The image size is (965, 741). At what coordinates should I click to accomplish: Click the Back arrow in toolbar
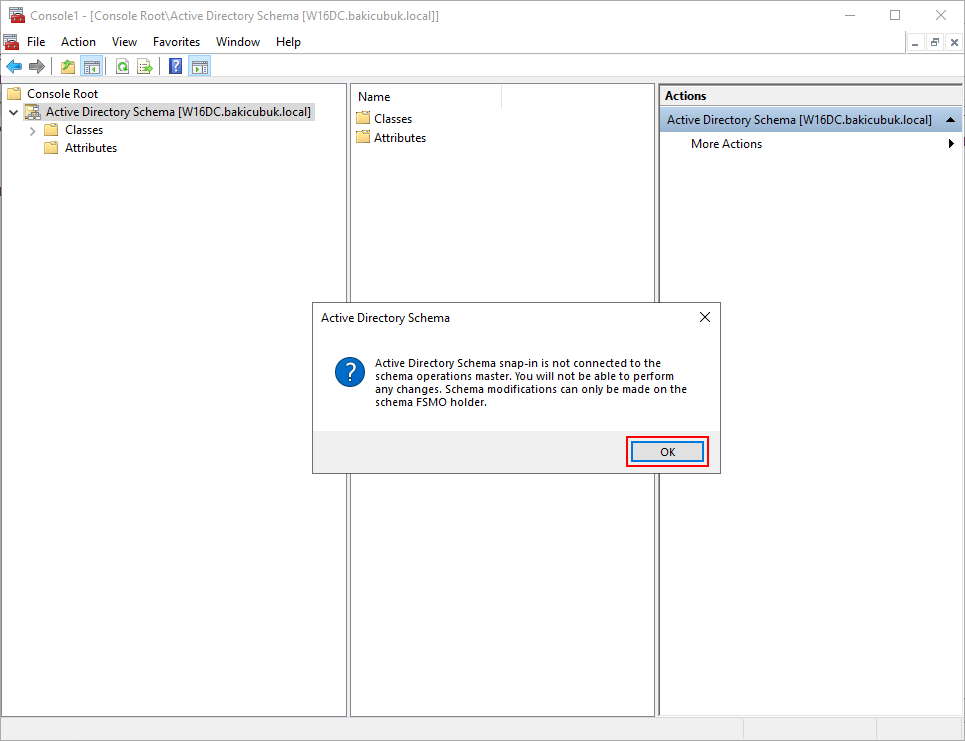[14, 66]
